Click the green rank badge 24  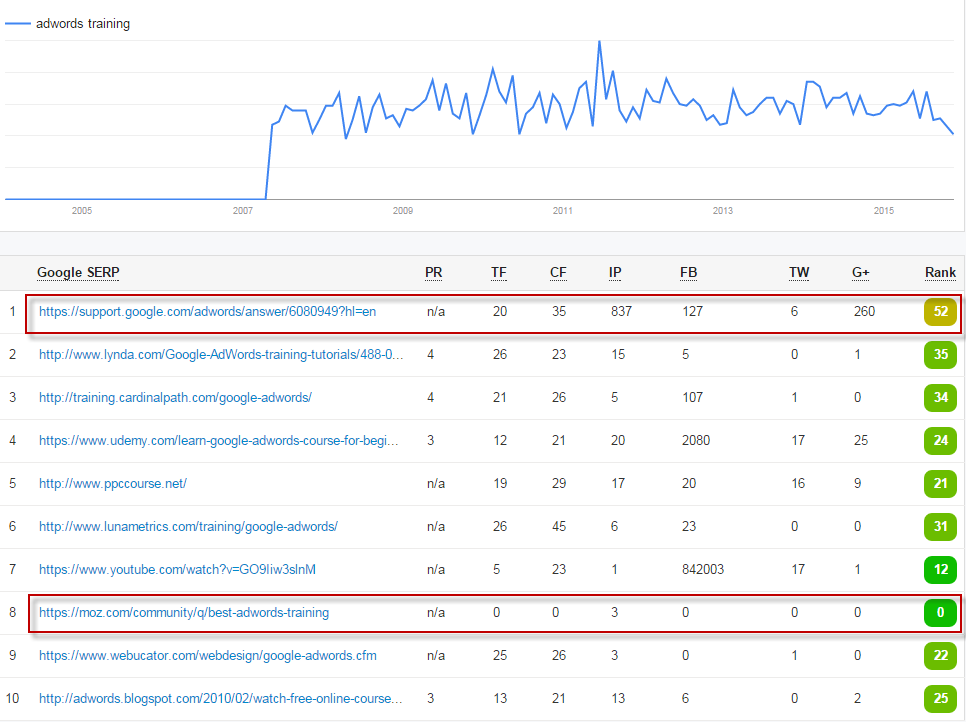[x=940, y=440]
